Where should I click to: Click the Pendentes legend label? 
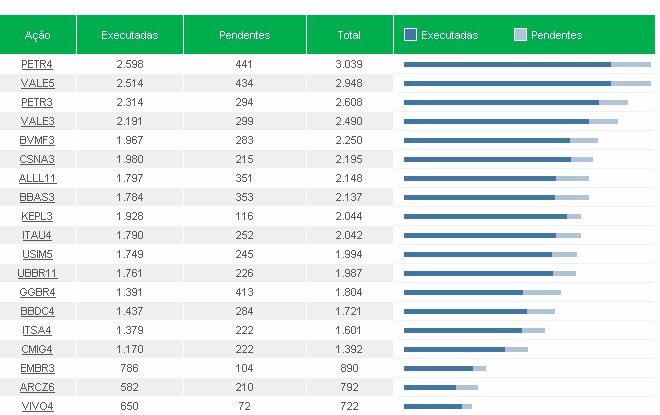556,35
